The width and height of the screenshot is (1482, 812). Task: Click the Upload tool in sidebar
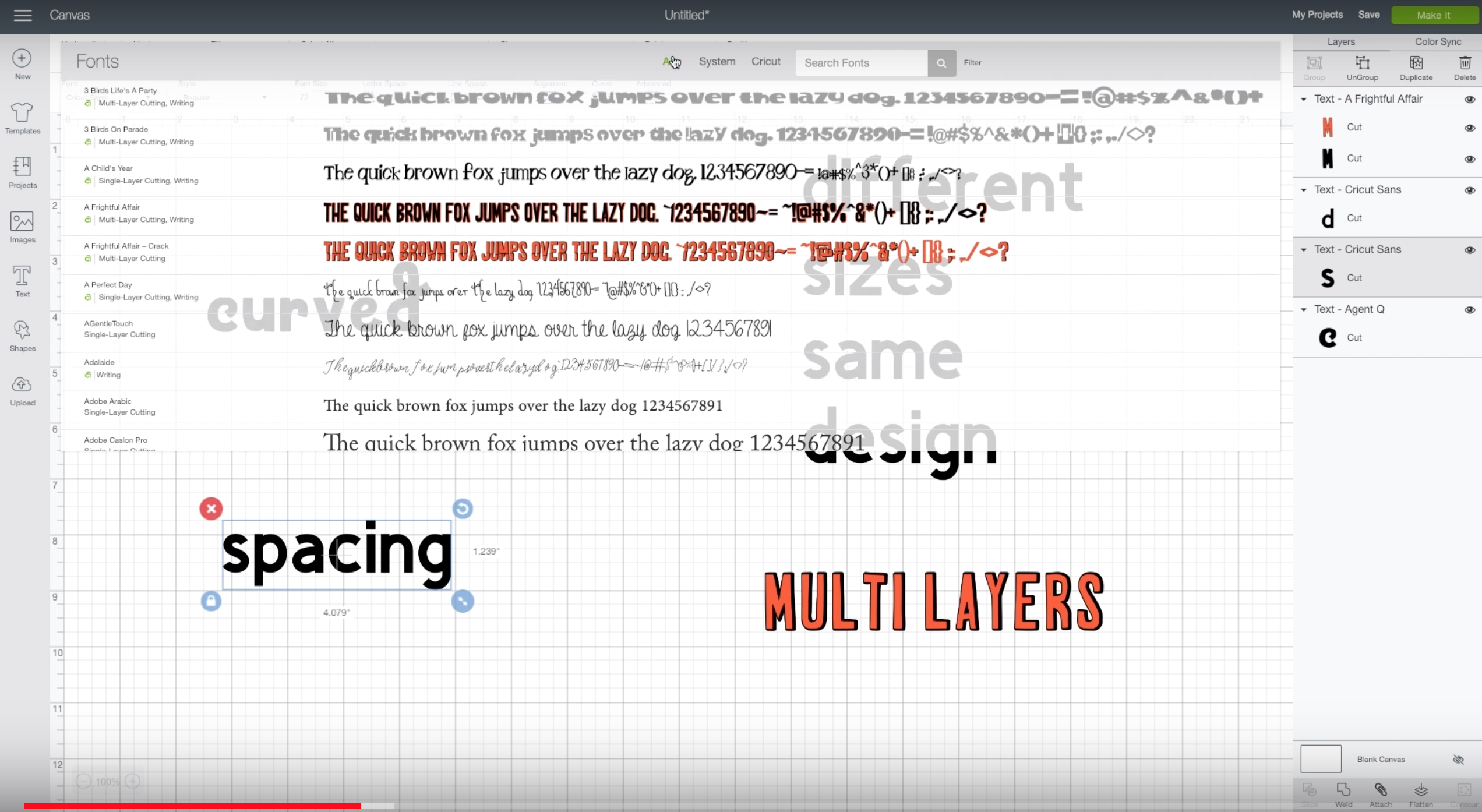click(x=22, y=389)
